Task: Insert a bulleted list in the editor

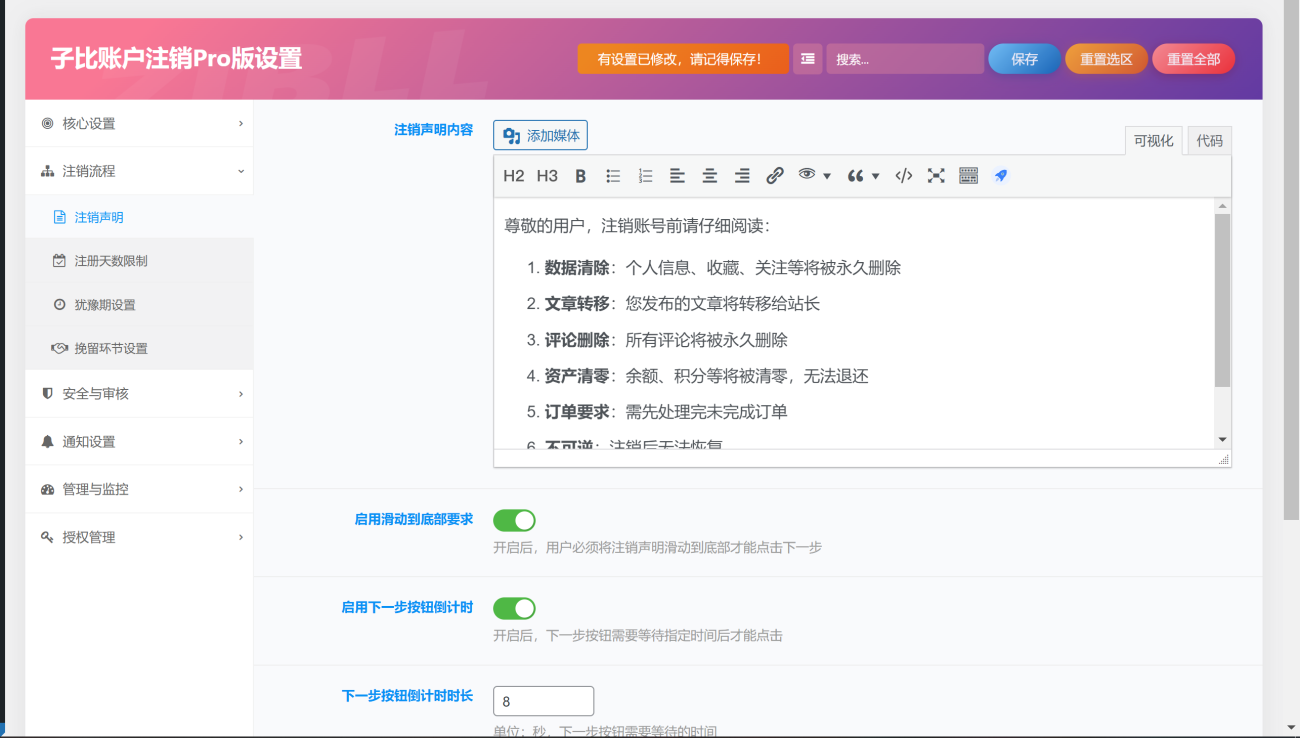Action: (x=613, y=176)
